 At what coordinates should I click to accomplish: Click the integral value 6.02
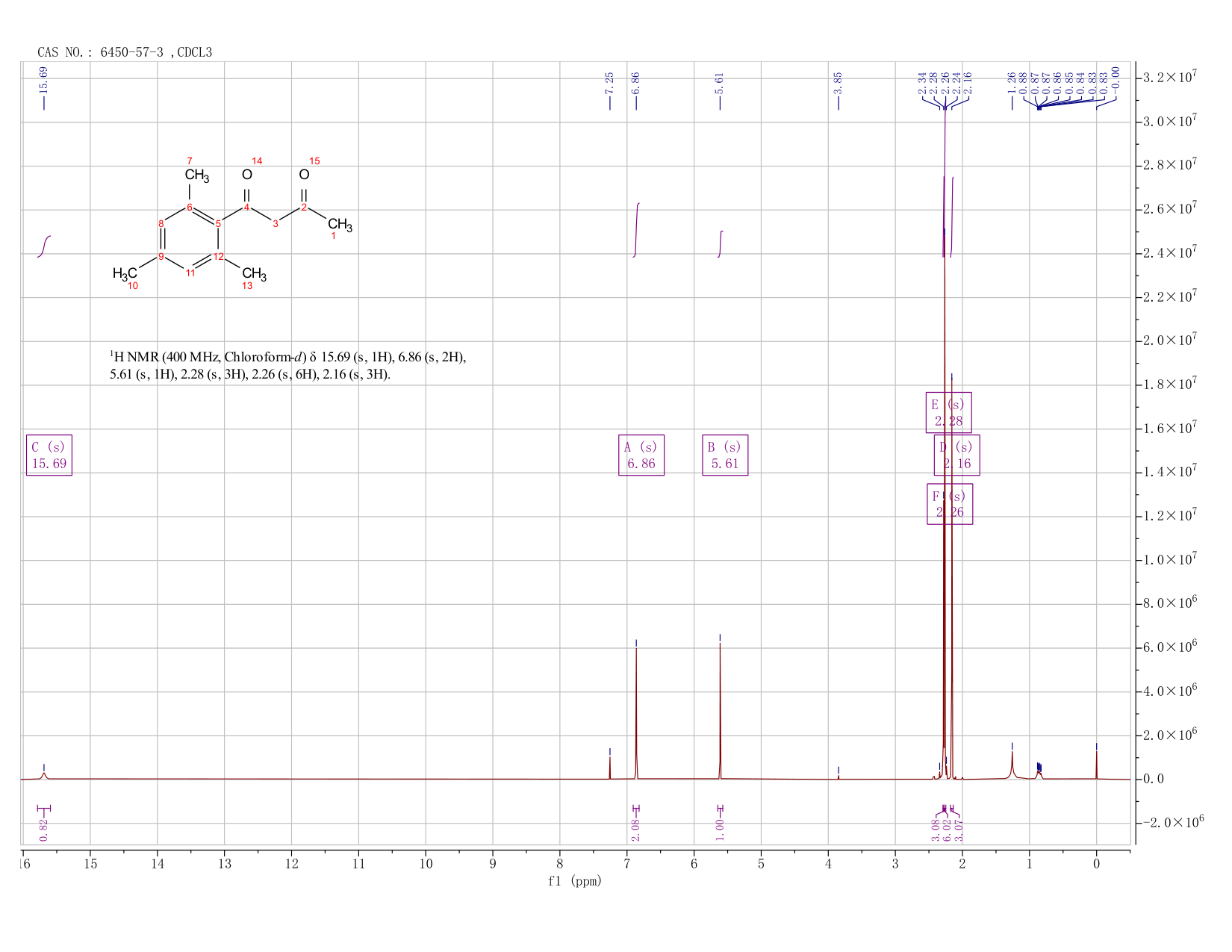pos(948,830)
